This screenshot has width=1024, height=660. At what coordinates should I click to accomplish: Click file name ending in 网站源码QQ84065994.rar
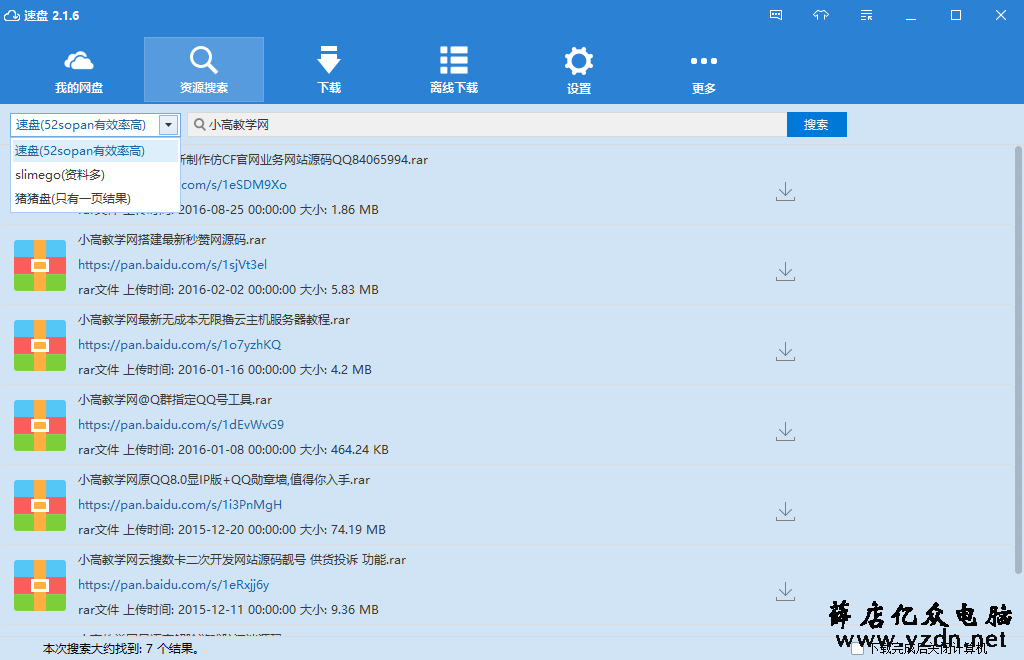click(x=304, y=160)
